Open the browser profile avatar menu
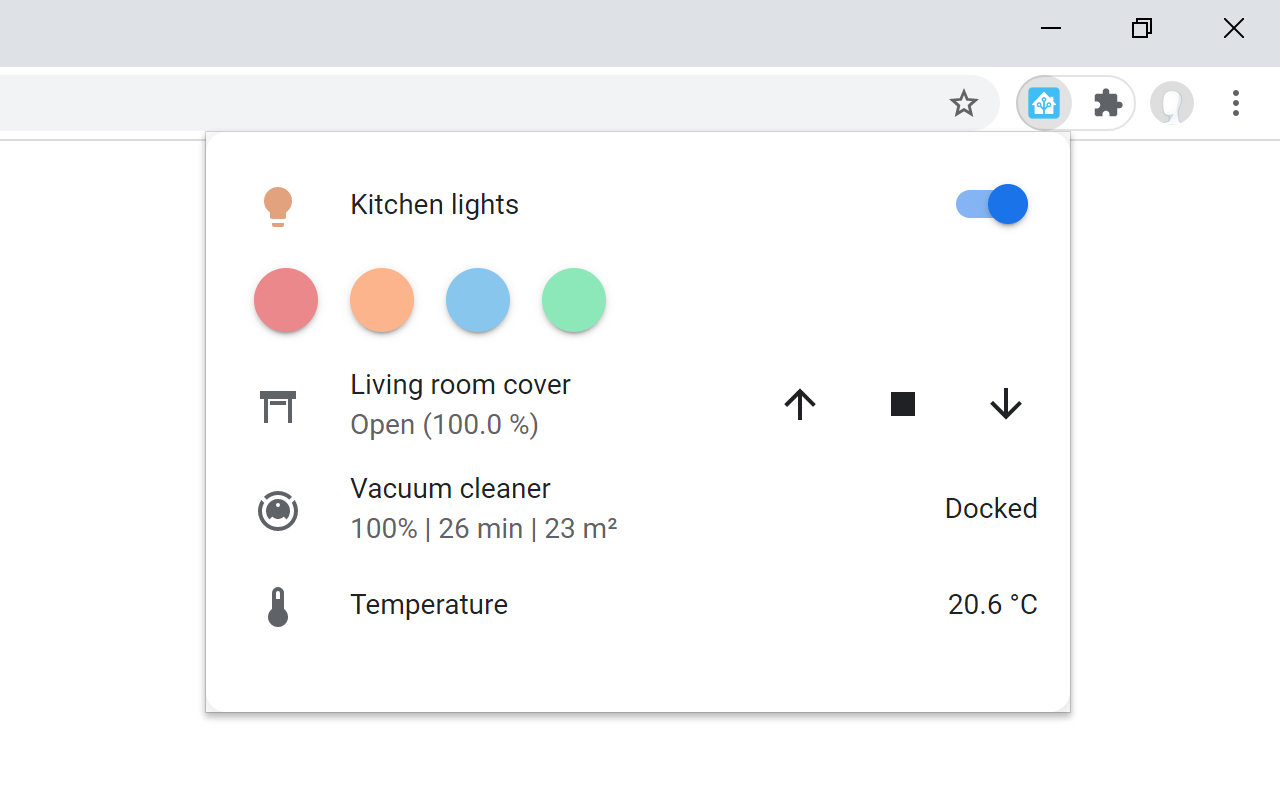 coord(1172,102)
